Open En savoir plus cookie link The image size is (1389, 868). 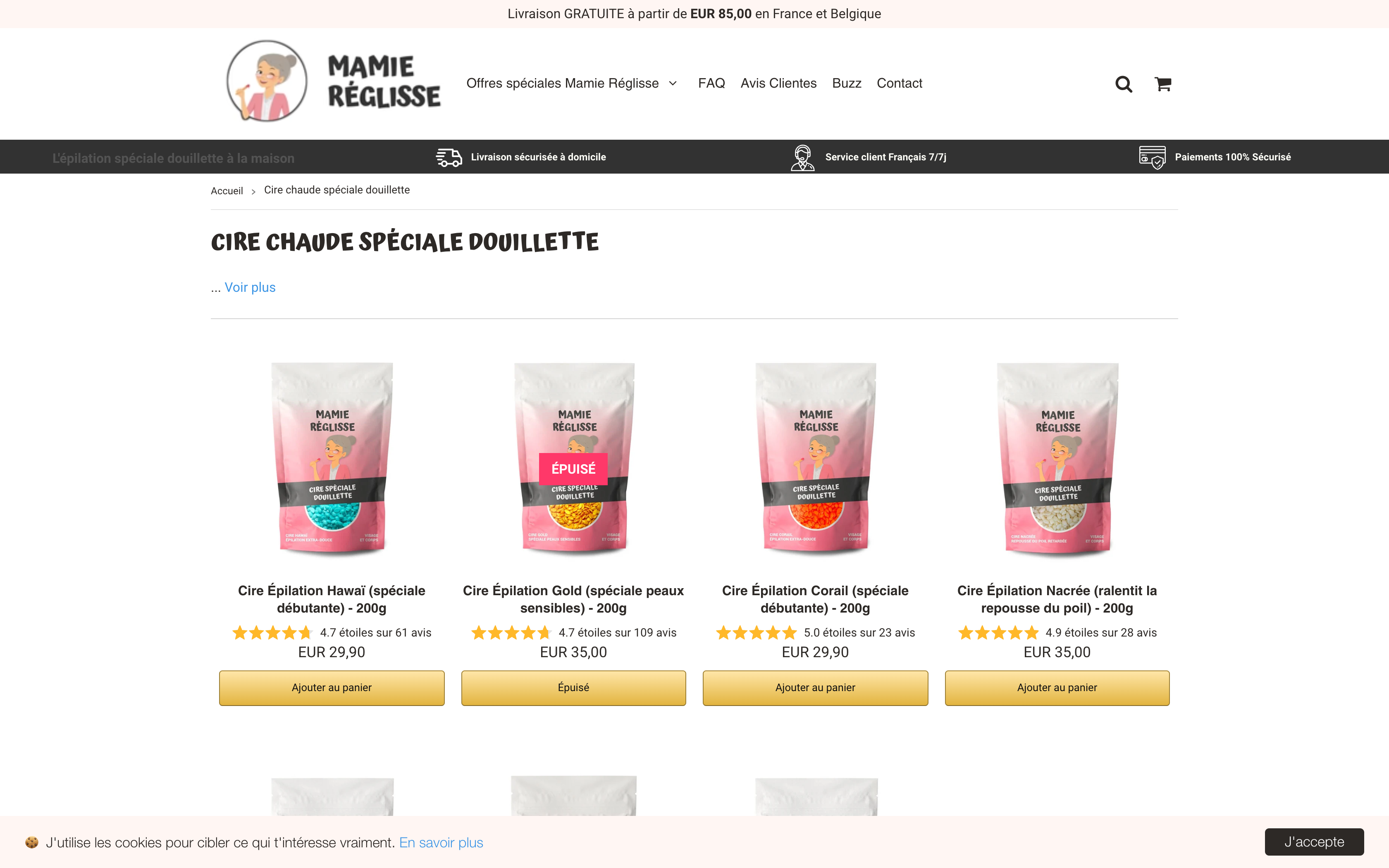click(441, 842)
